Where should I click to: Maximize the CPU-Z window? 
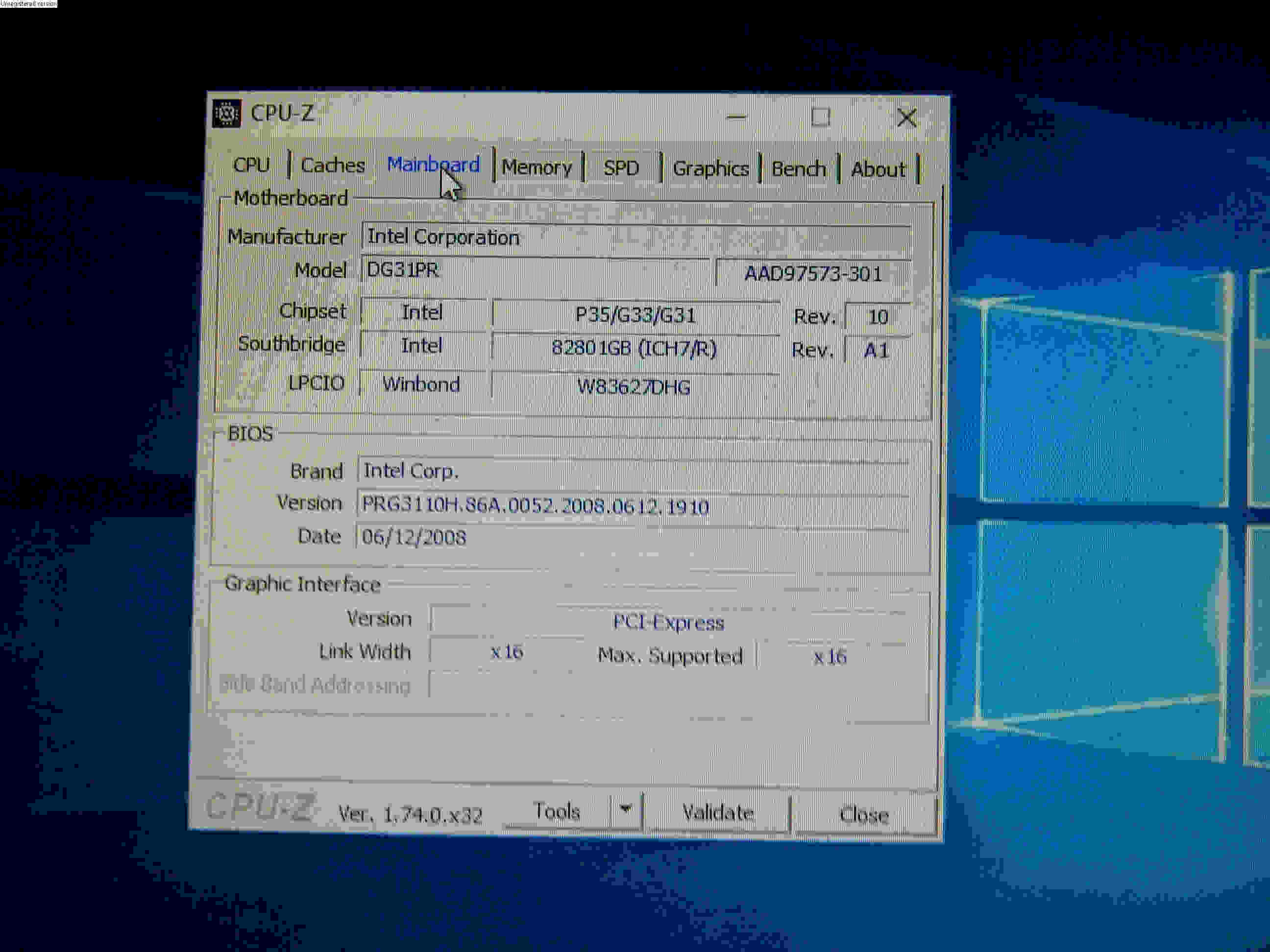[x=820, y=117]
